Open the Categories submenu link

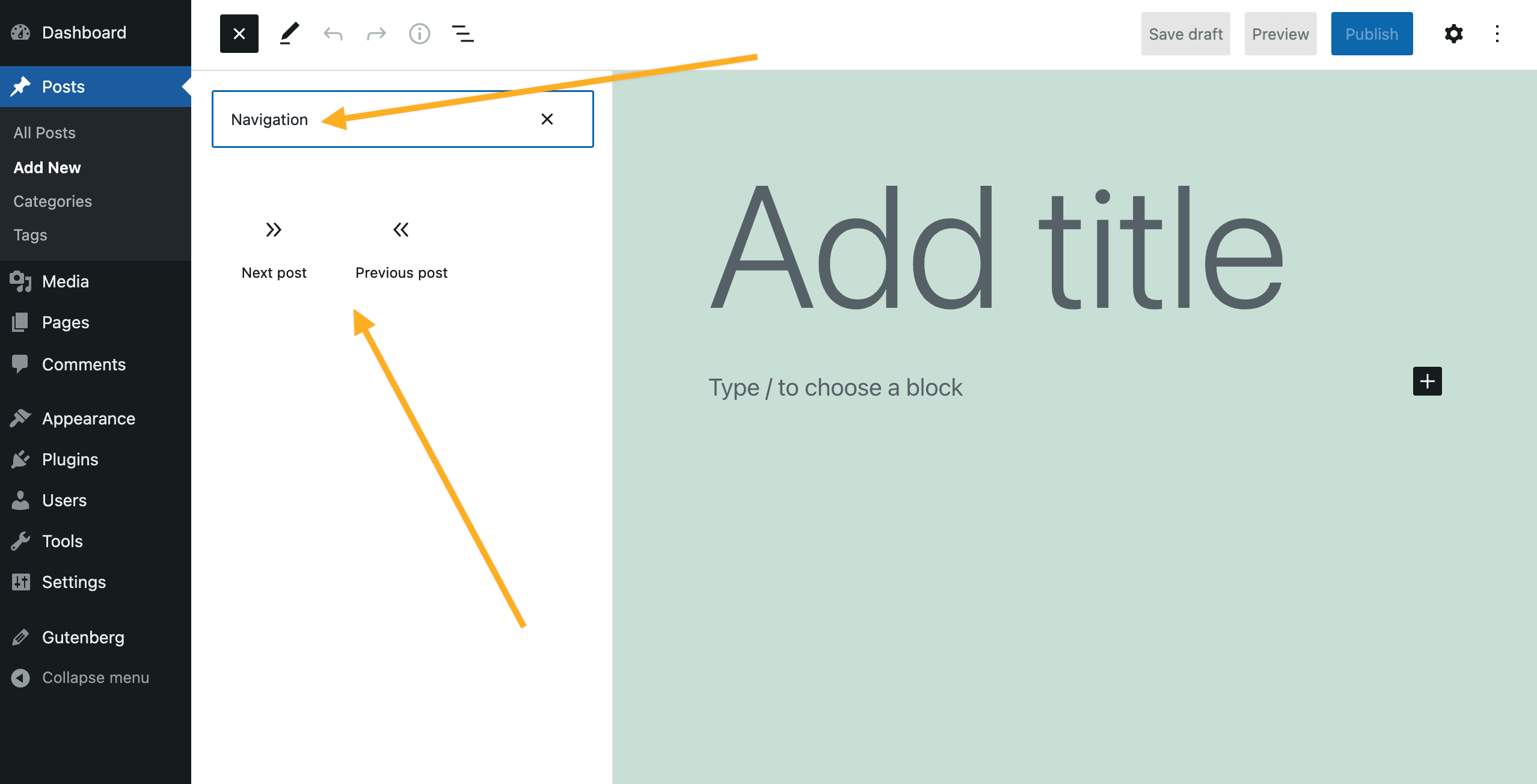[x=52, y=201]
